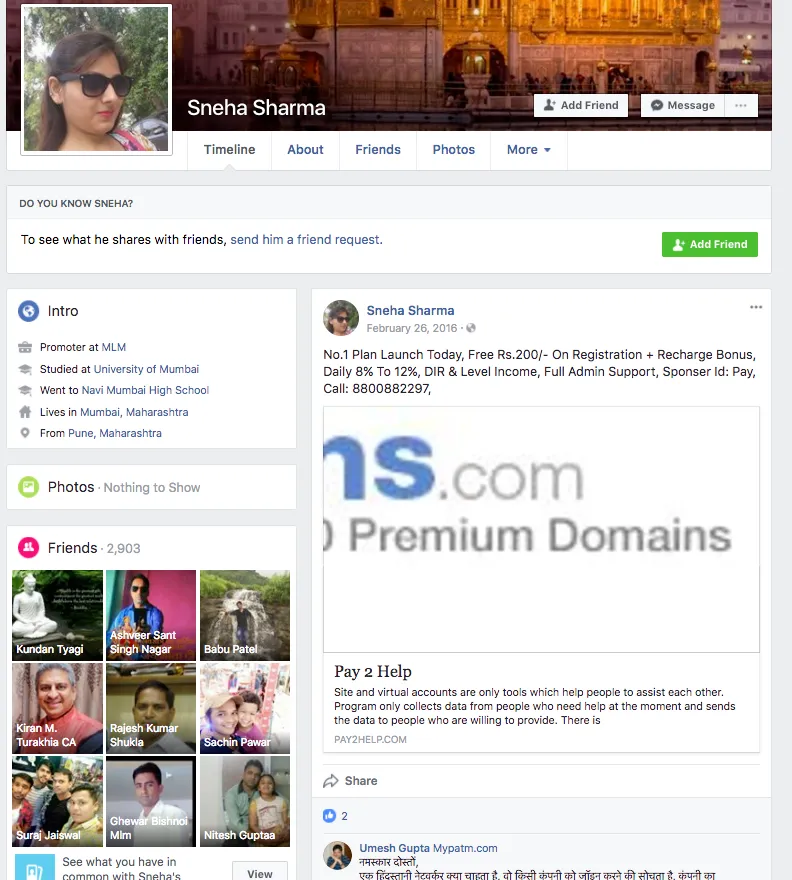
Task: Expand the More dropdown tab
Action: coord(529,150)
